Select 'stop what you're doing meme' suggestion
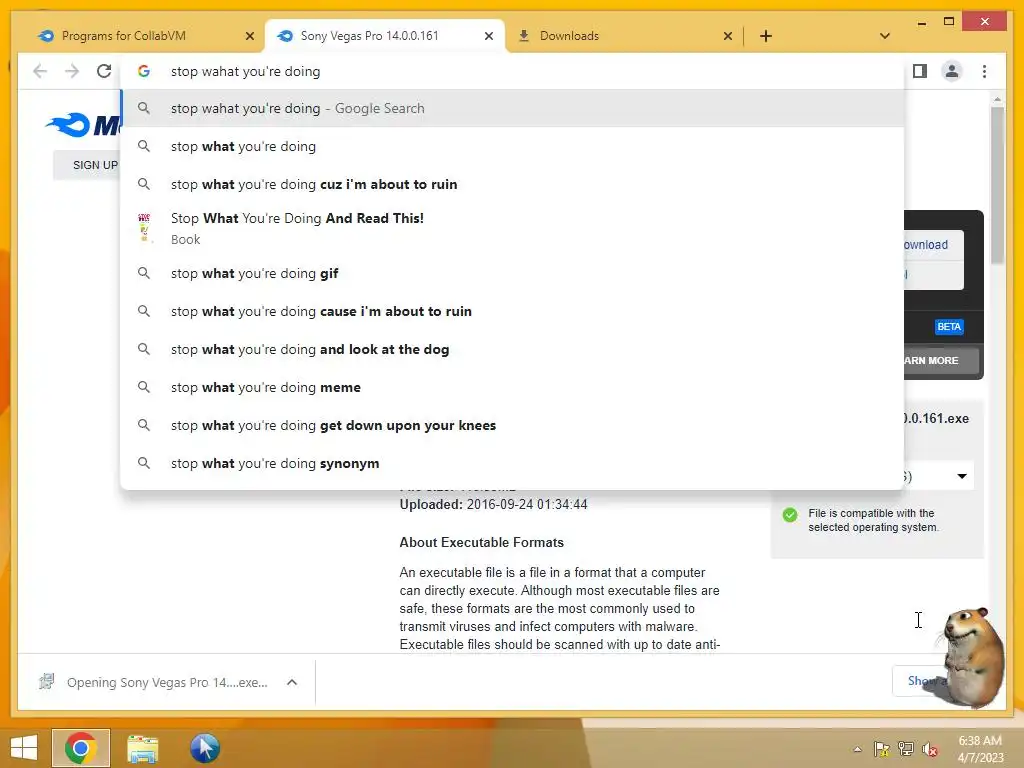 point(513,387)
